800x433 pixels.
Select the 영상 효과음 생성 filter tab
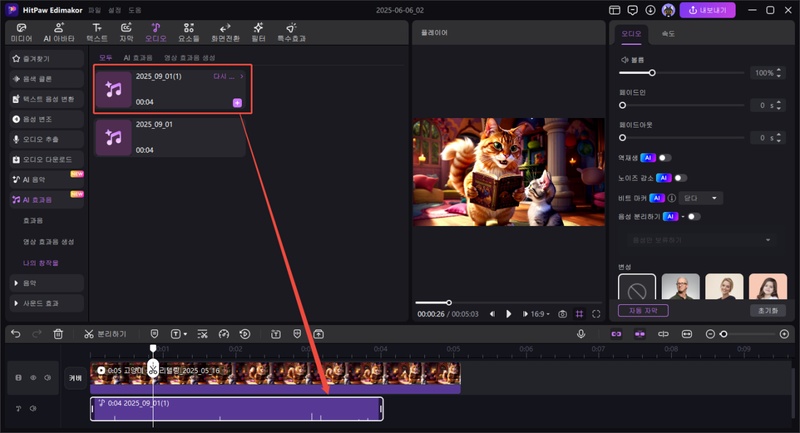[x=189, y=58]
